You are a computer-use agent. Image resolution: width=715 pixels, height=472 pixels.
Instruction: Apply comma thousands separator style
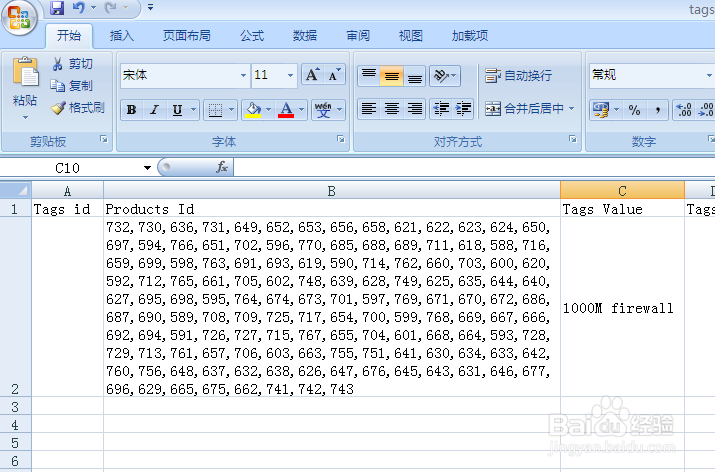click(x=657, y=110)
